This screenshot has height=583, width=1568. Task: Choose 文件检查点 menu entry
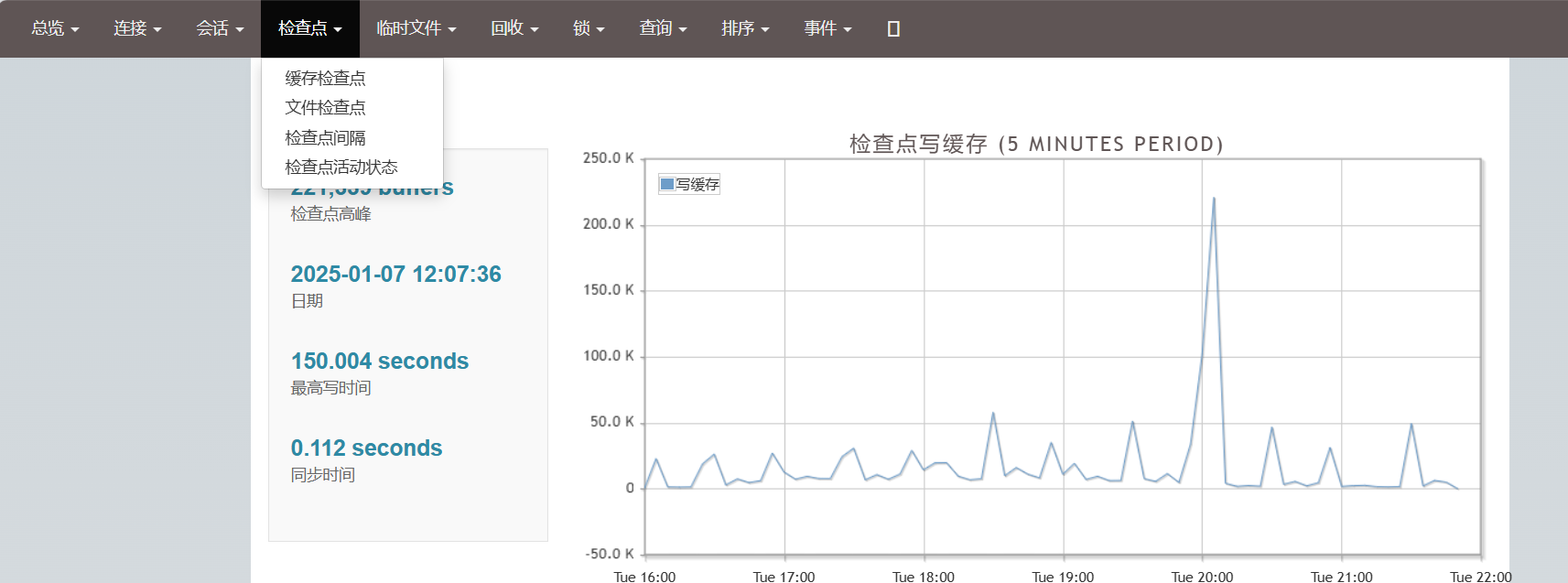(x=325, y=108)
